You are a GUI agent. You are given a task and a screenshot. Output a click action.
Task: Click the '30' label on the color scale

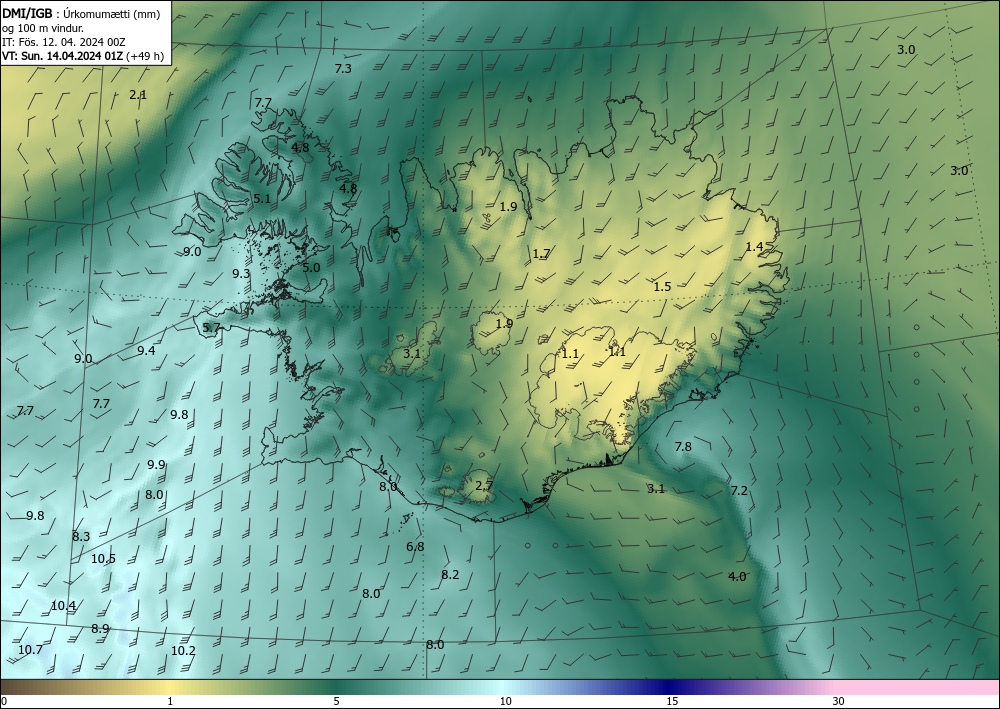(839, 702)
